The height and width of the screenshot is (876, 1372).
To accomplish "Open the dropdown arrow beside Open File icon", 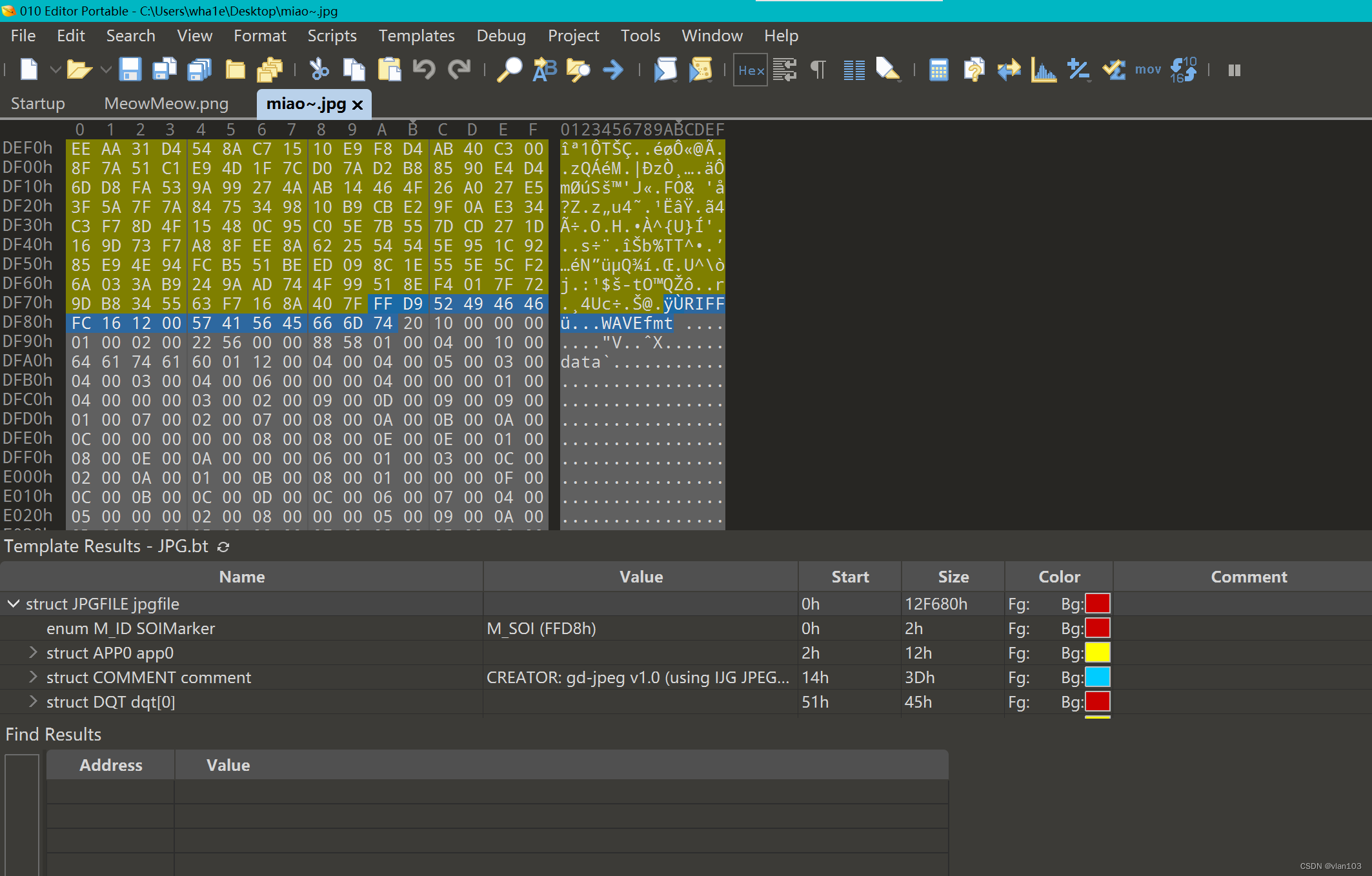I will coord(106,70).
